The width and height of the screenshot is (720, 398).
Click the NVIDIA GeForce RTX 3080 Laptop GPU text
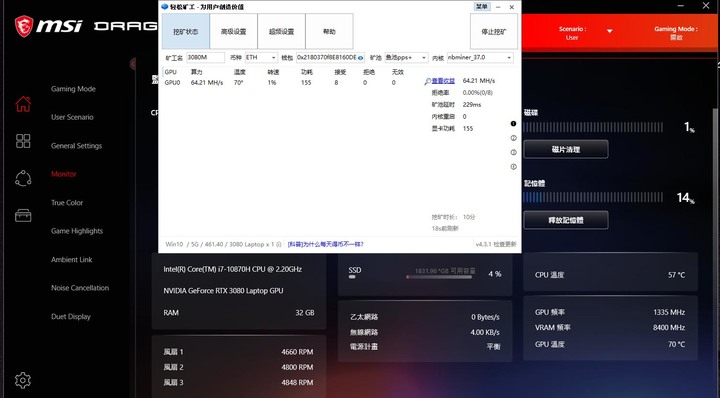(x=223, y=291)
